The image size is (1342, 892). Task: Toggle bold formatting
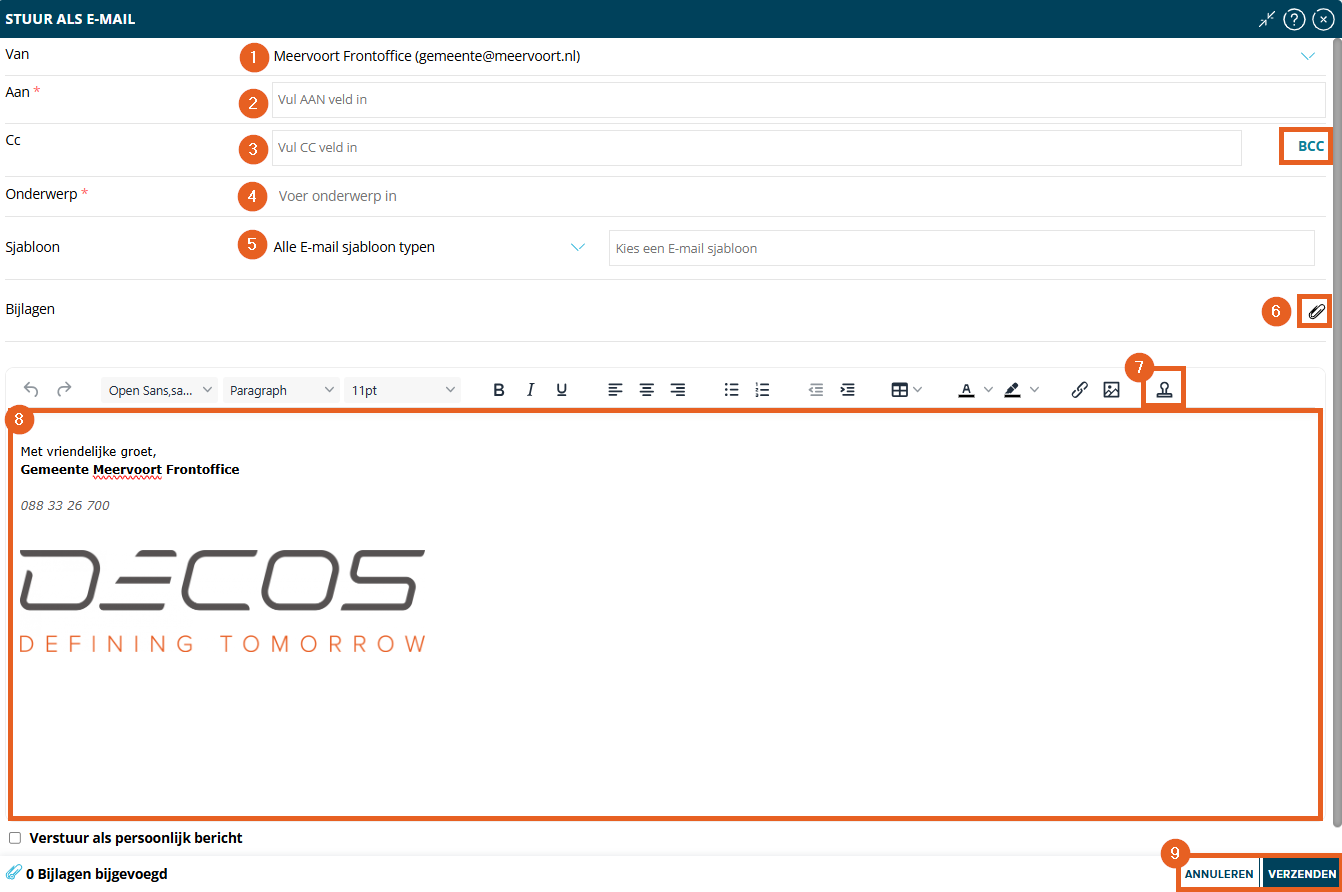click(499, 390)
